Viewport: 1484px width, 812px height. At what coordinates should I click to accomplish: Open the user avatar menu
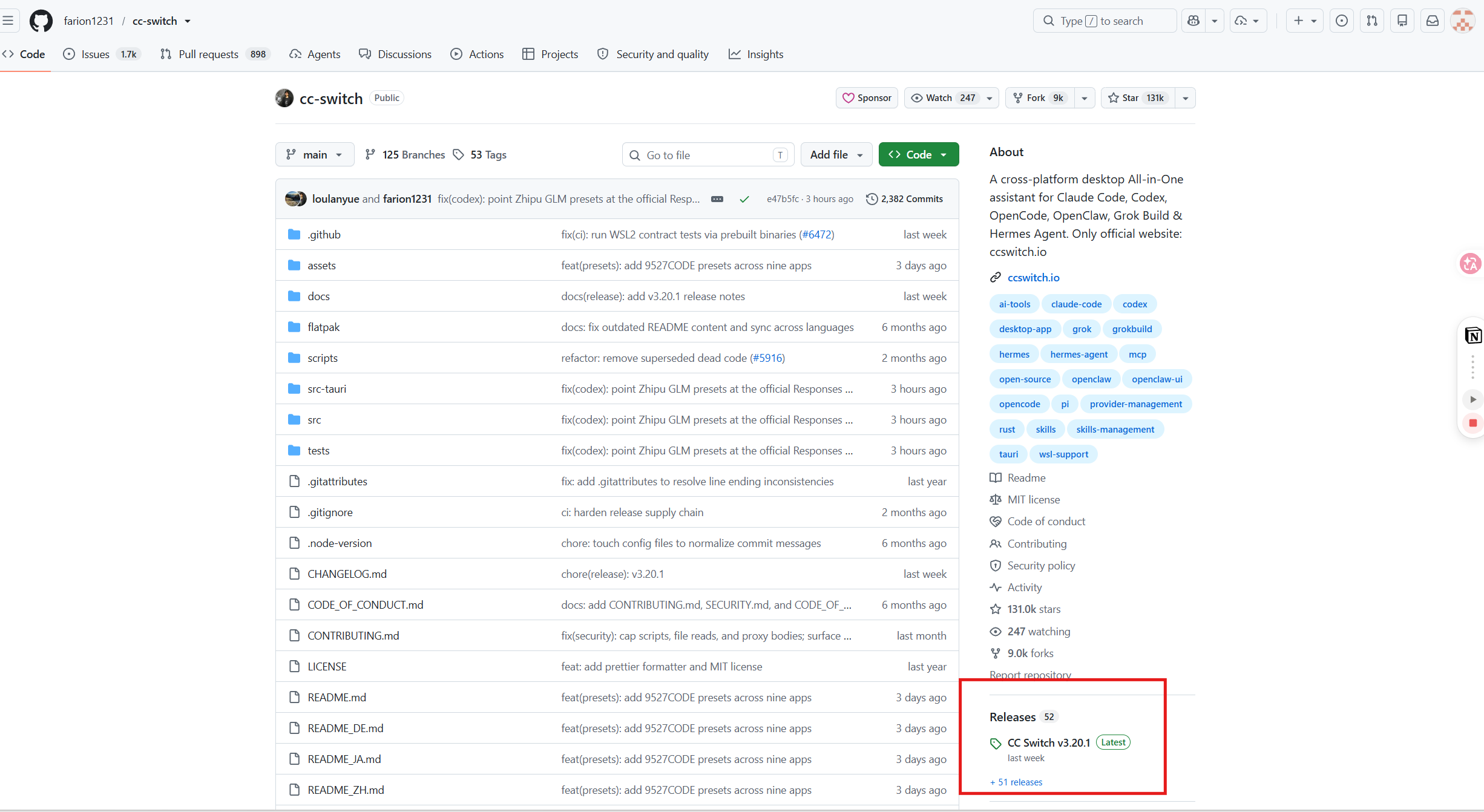pyautogui.click(x=1463, y=21)
